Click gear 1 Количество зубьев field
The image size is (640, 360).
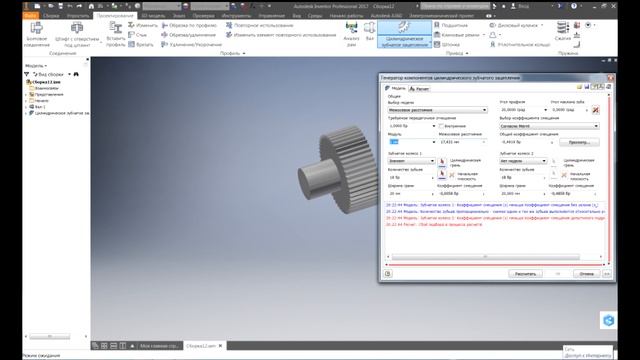[x=411, y=178]
